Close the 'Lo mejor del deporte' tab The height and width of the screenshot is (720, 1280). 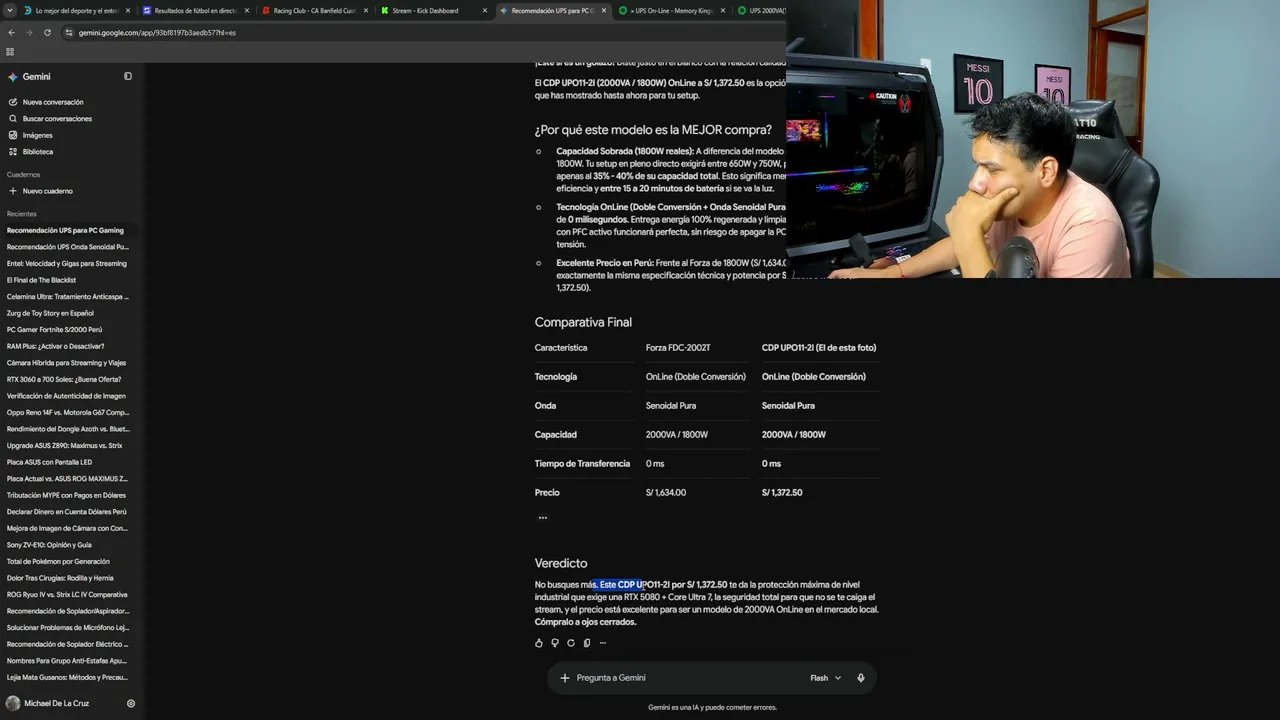click(128, 11)
